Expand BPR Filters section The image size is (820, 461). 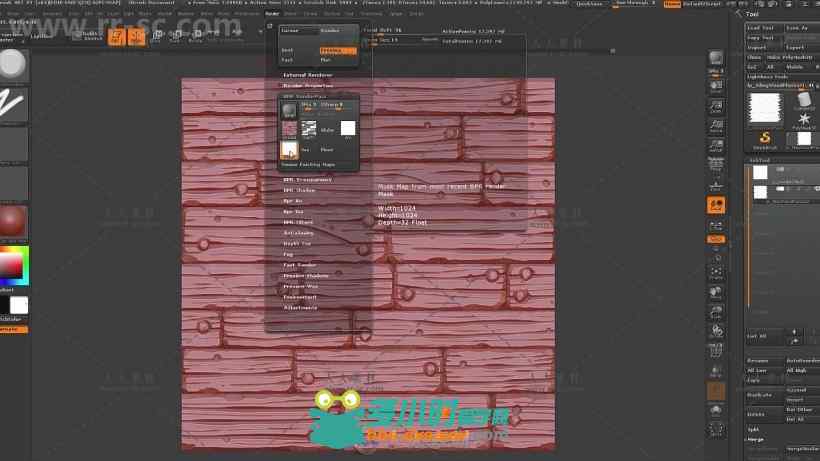298,222
